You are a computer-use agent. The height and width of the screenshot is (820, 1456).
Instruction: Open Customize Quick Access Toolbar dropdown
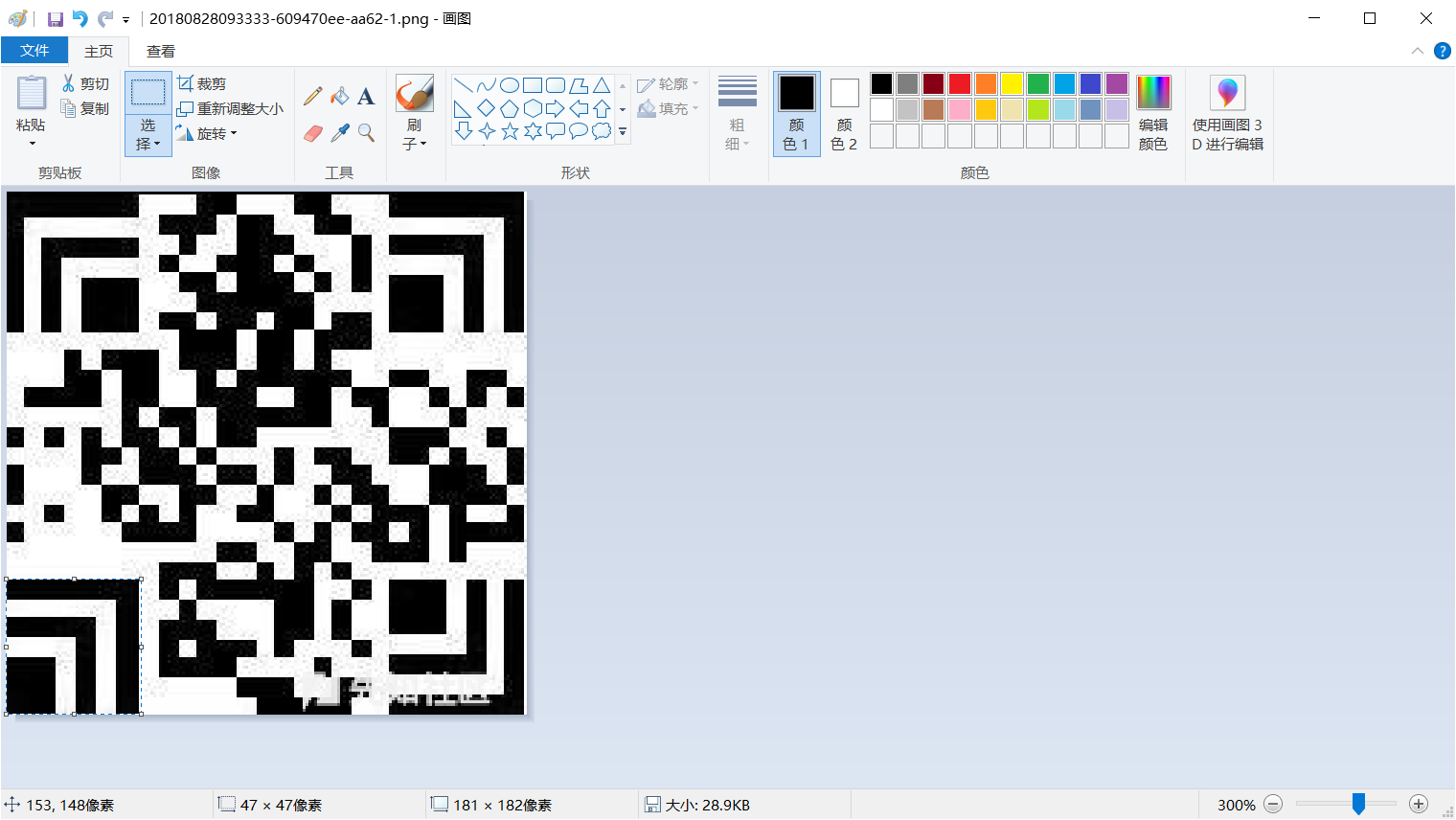pyautogui.click(x=125, y=19)
